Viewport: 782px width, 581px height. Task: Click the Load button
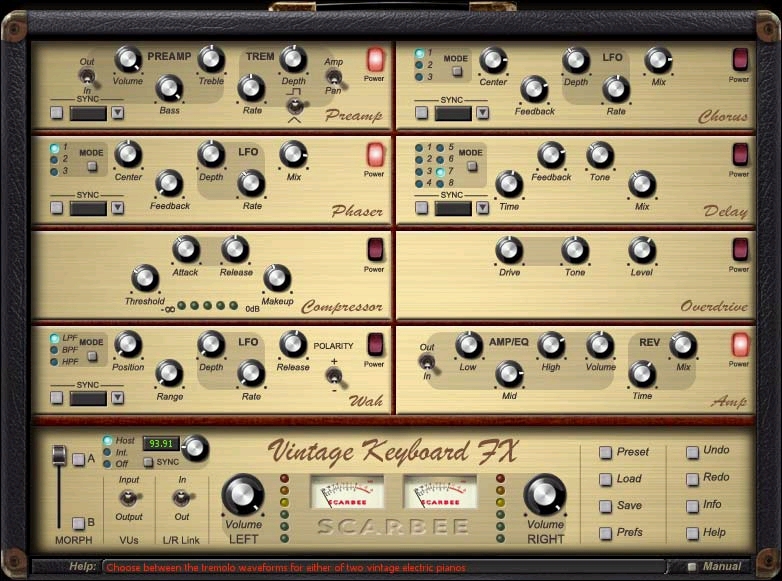click(x=605, y=479)
